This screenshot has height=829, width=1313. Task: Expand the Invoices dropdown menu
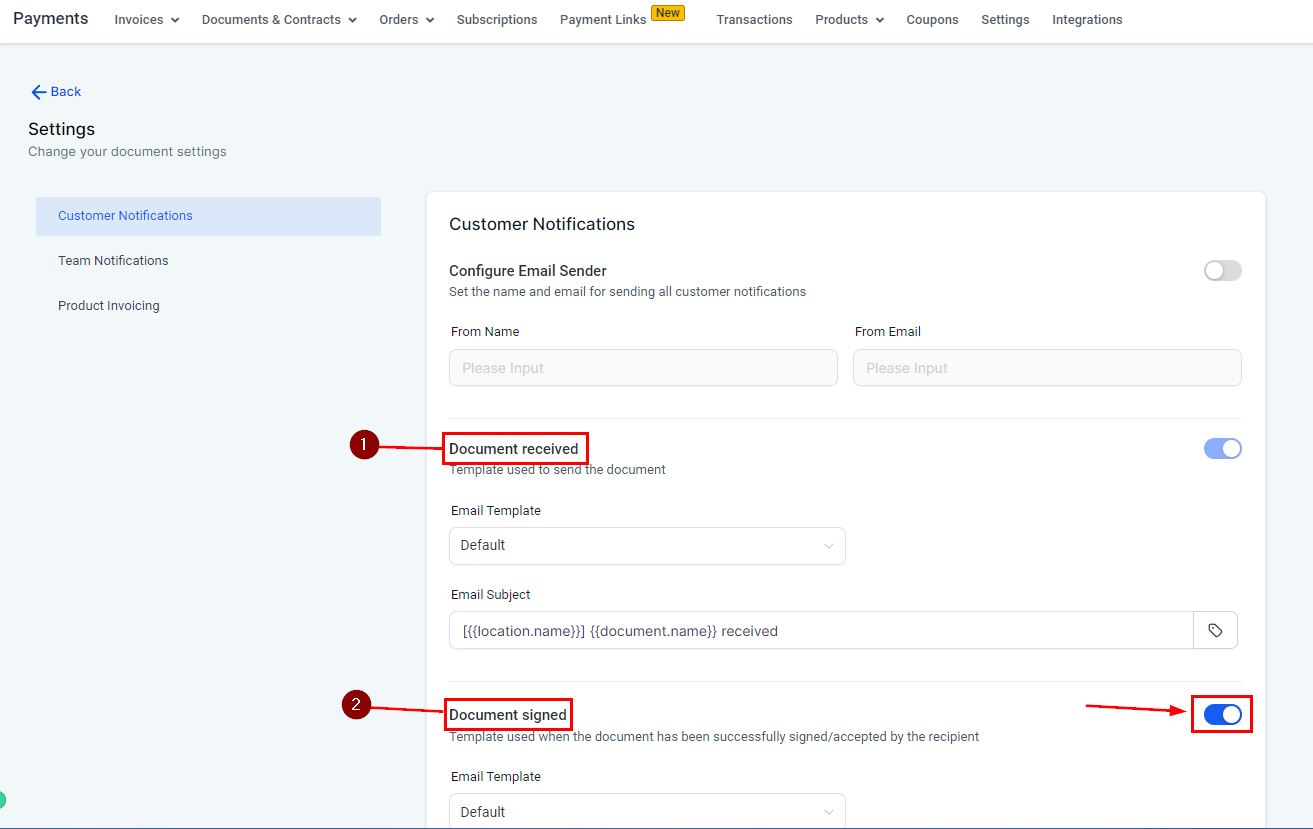pyautogui.click(x=147, y=20)
